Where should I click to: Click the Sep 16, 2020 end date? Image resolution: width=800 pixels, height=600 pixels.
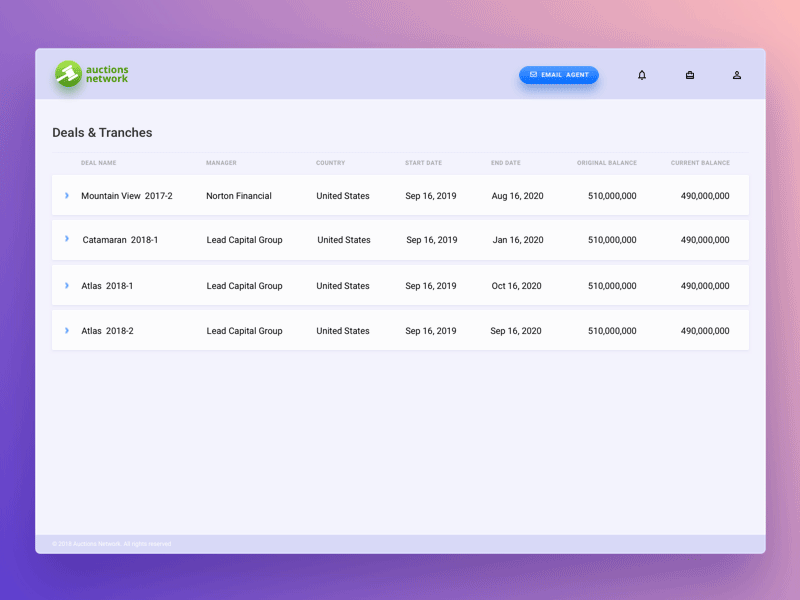[516, 331]
